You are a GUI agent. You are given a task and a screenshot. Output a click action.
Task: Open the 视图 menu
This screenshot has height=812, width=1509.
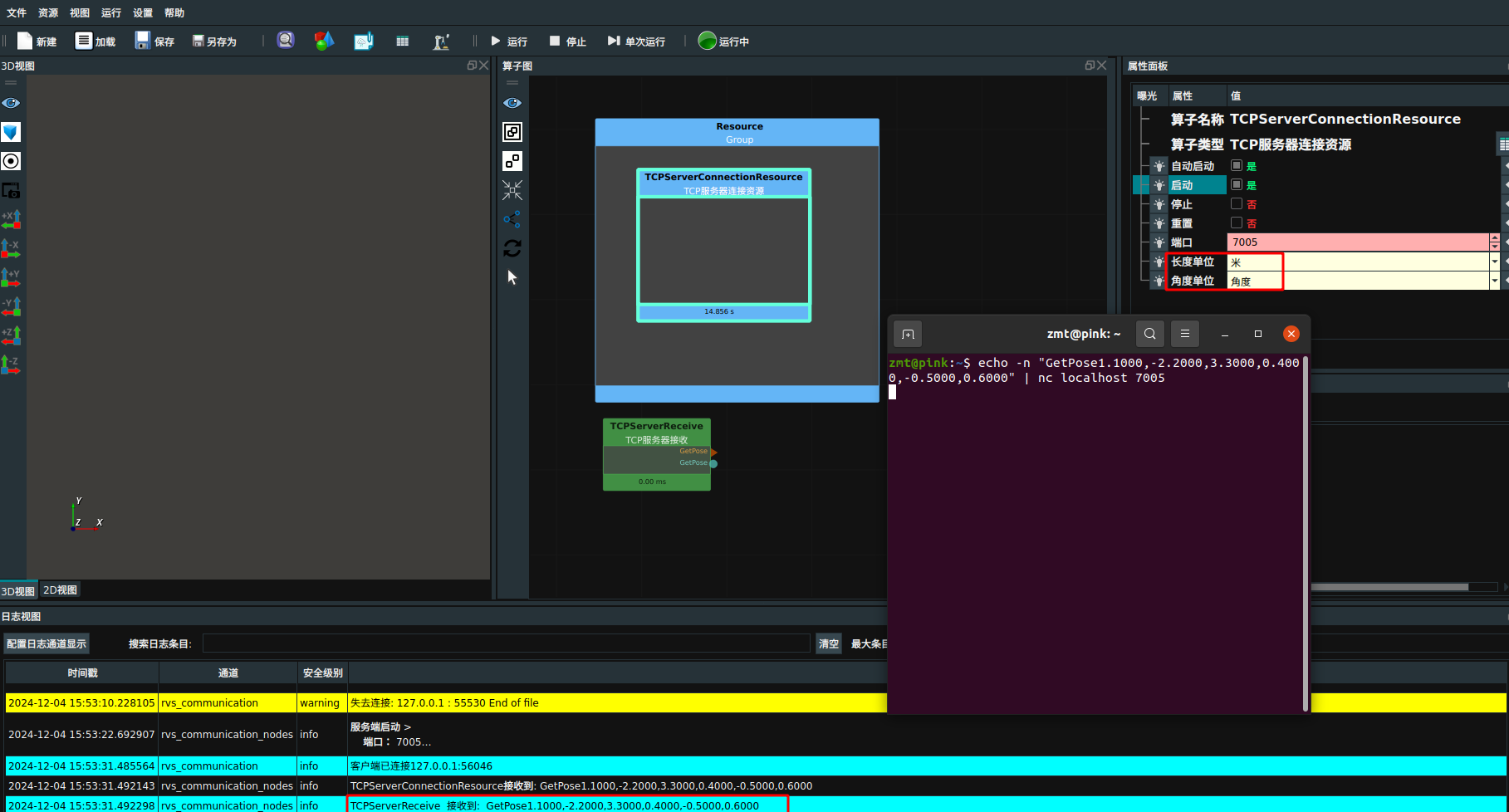click(x=80, y=12)
